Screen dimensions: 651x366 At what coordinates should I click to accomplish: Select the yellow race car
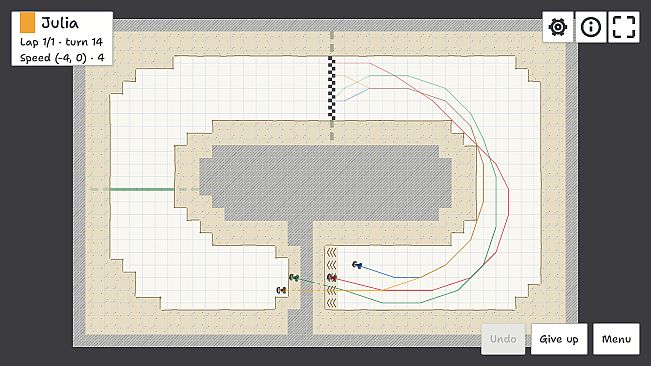pos(281,290)
